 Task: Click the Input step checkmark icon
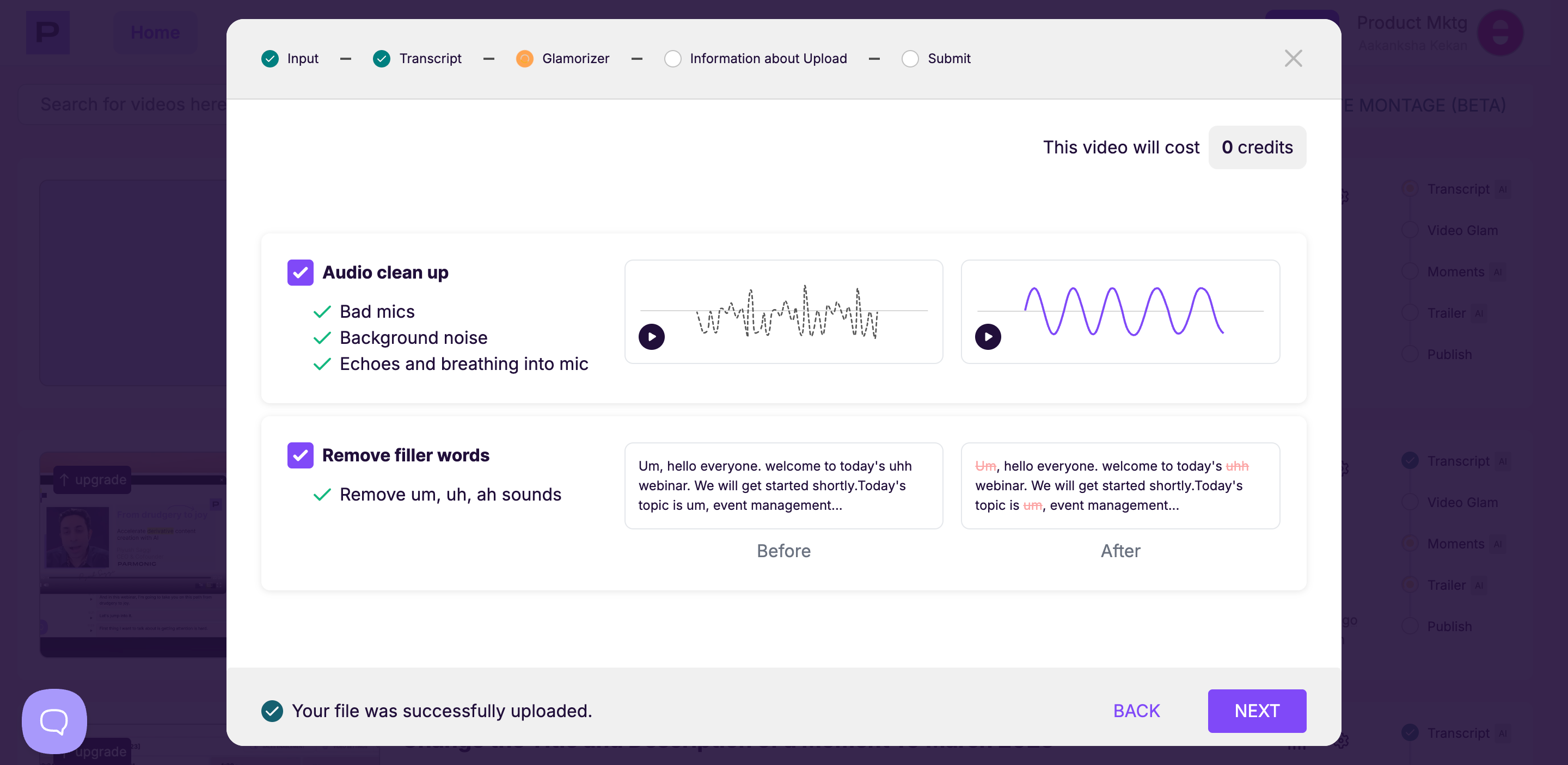(269, 58)
